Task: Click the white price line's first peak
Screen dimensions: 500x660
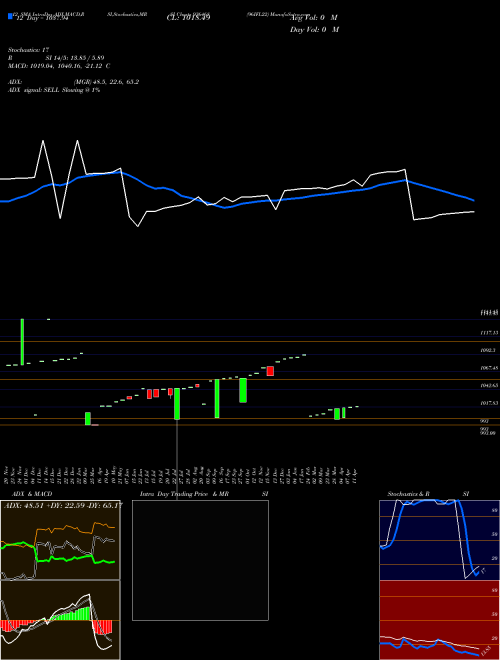Action: pos(43,141)
